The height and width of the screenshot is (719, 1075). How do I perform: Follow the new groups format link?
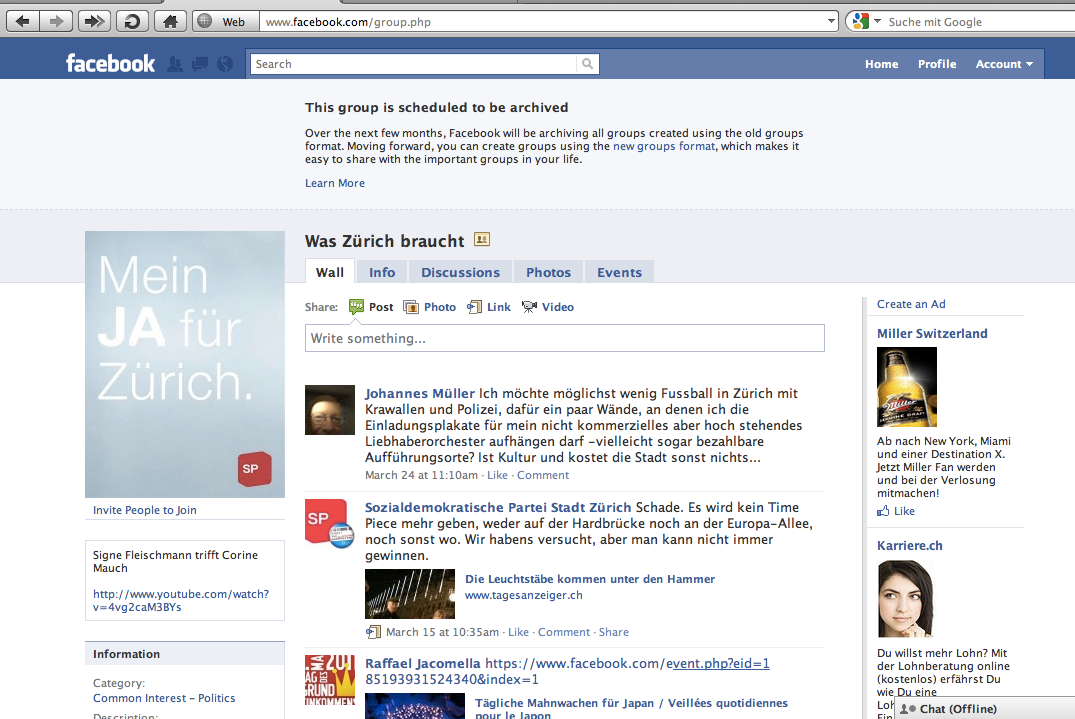[x=664, y=146]
